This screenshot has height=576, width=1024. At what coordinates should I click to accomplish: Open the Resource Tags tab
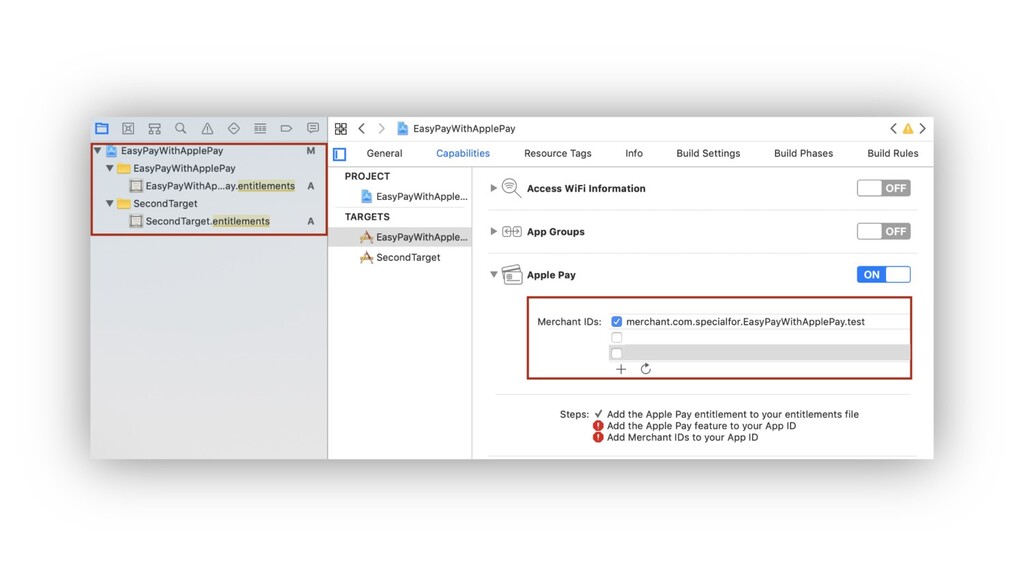click(558, 153)
